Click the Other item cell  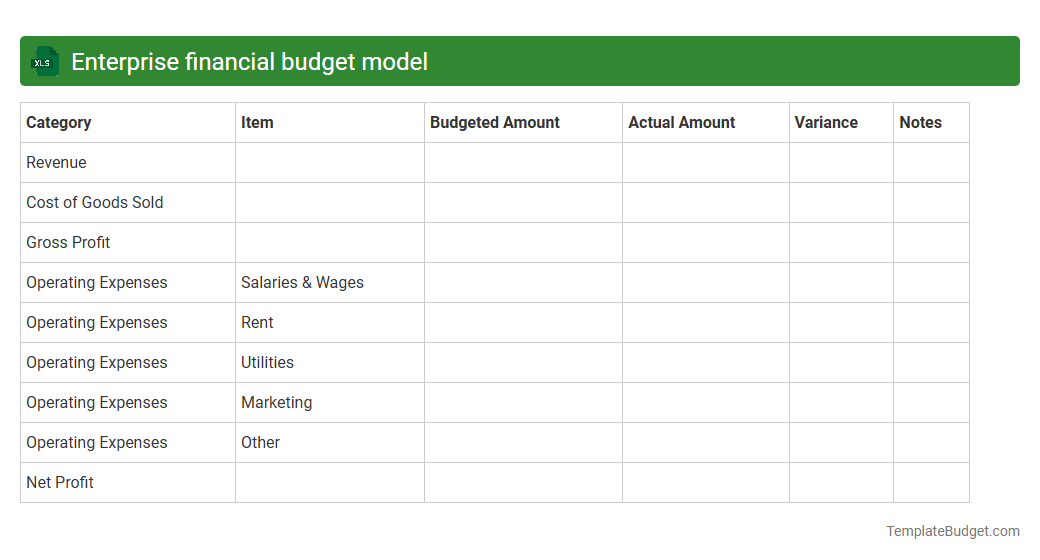pyautogui.click(x=330, y=443)
